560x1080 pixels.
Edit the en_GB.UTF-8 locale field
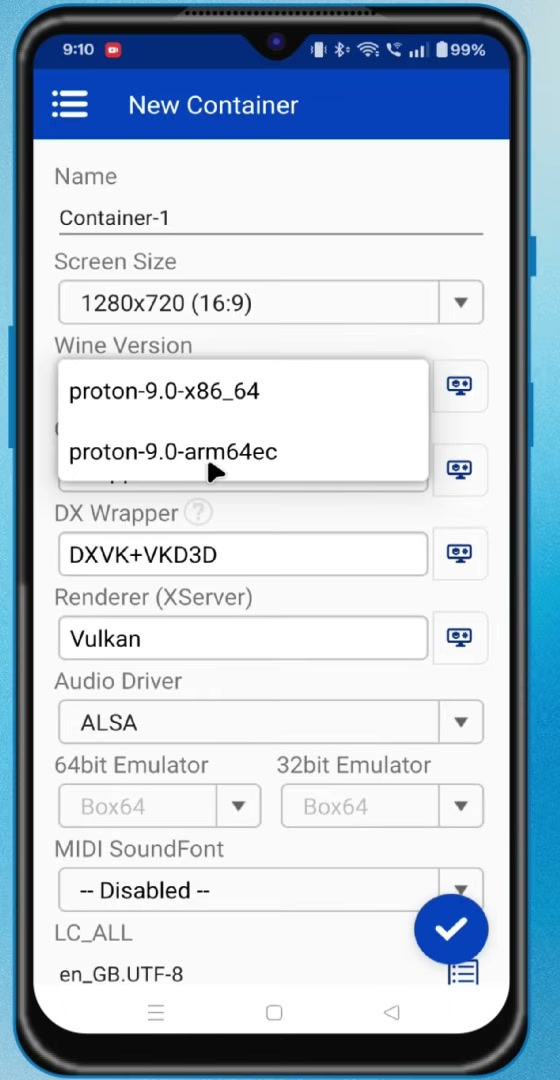[x=248, y=974]
